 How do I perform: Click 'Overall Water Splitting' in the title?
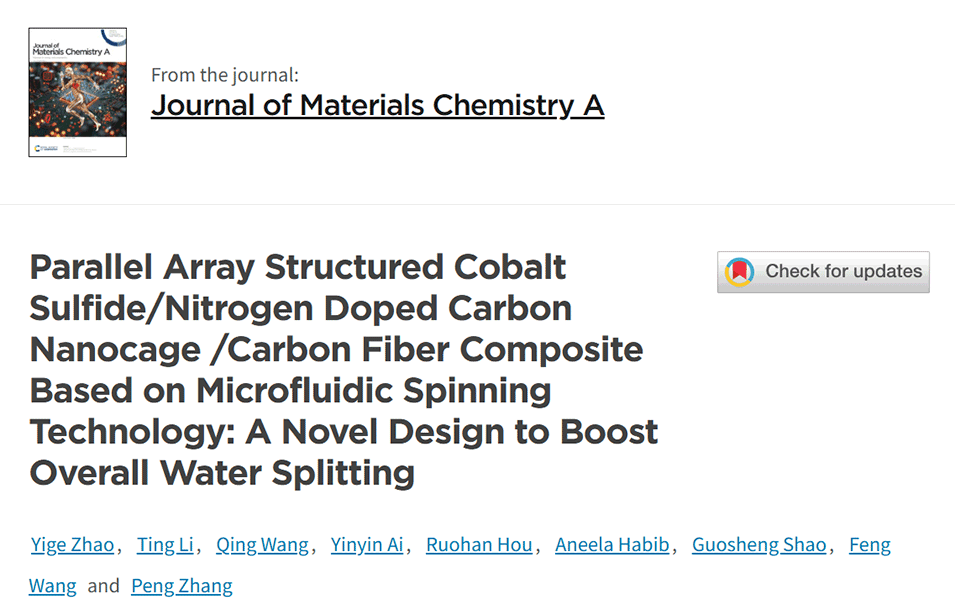(x=222, y=472)
